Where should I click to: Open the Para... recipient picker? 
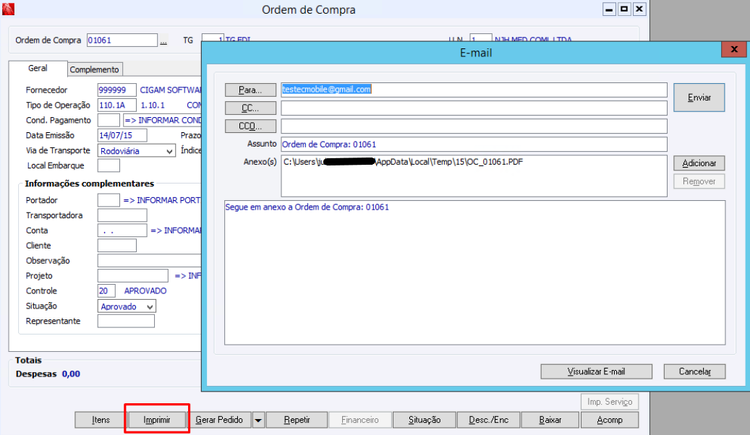click(x=250, y=90)
